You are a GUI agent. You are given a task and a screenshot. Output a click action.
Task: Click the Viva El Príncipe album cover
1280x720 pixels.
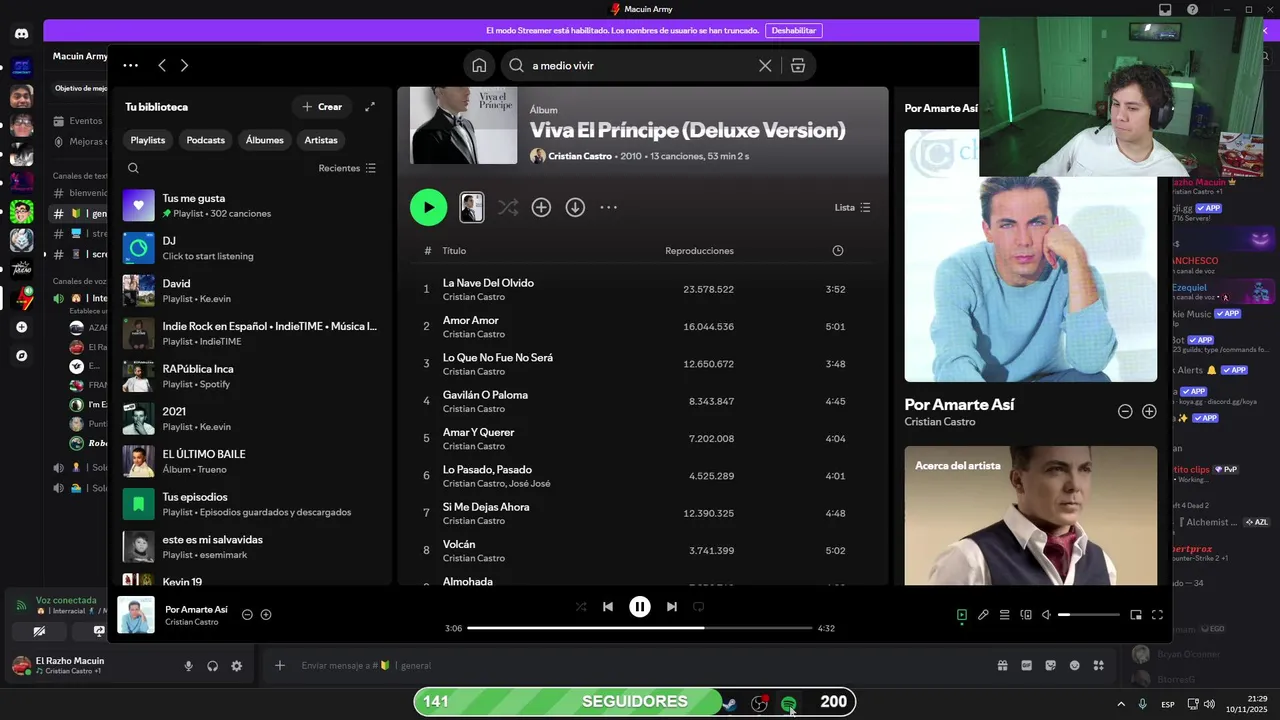coord(463,125)
